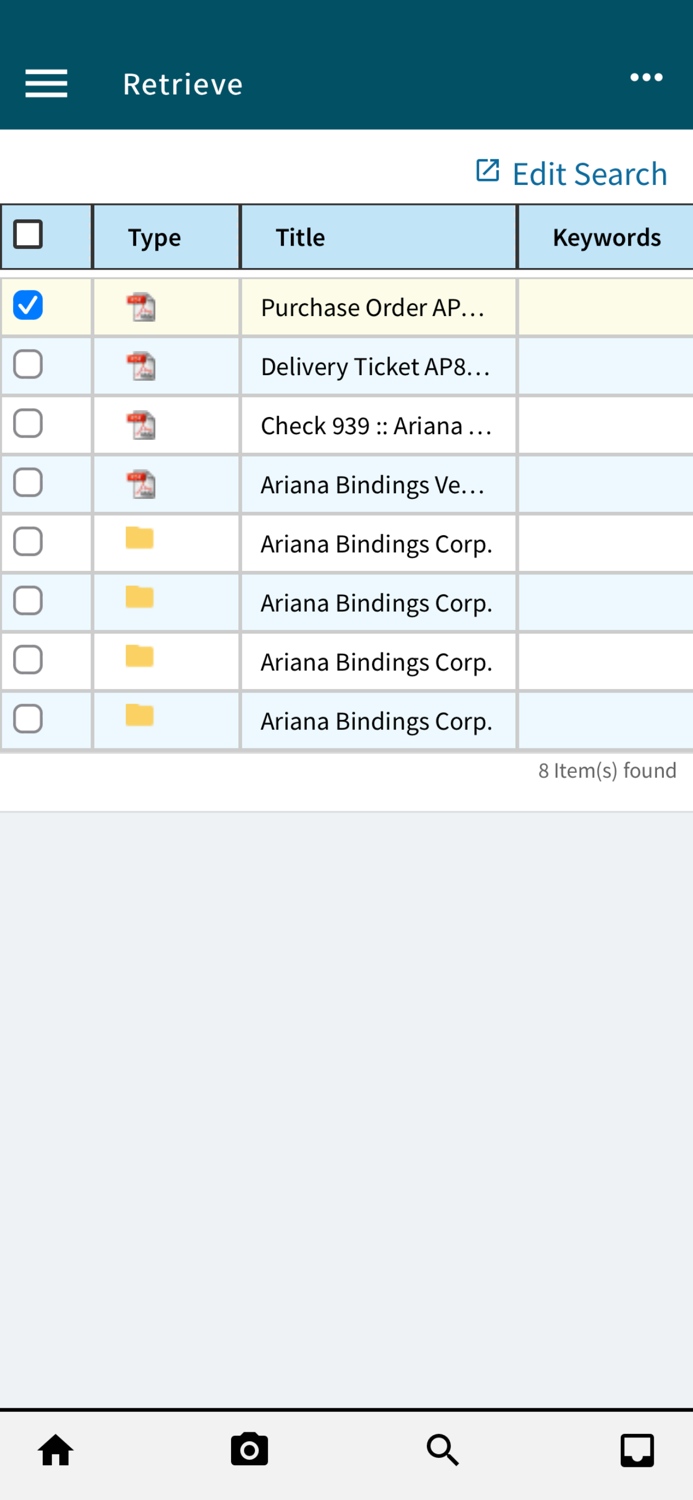The width and height of the screenshot is (693, 1500).
Task: Check the Delivery Ticket row checkbox
Action: tap(29, 365)
